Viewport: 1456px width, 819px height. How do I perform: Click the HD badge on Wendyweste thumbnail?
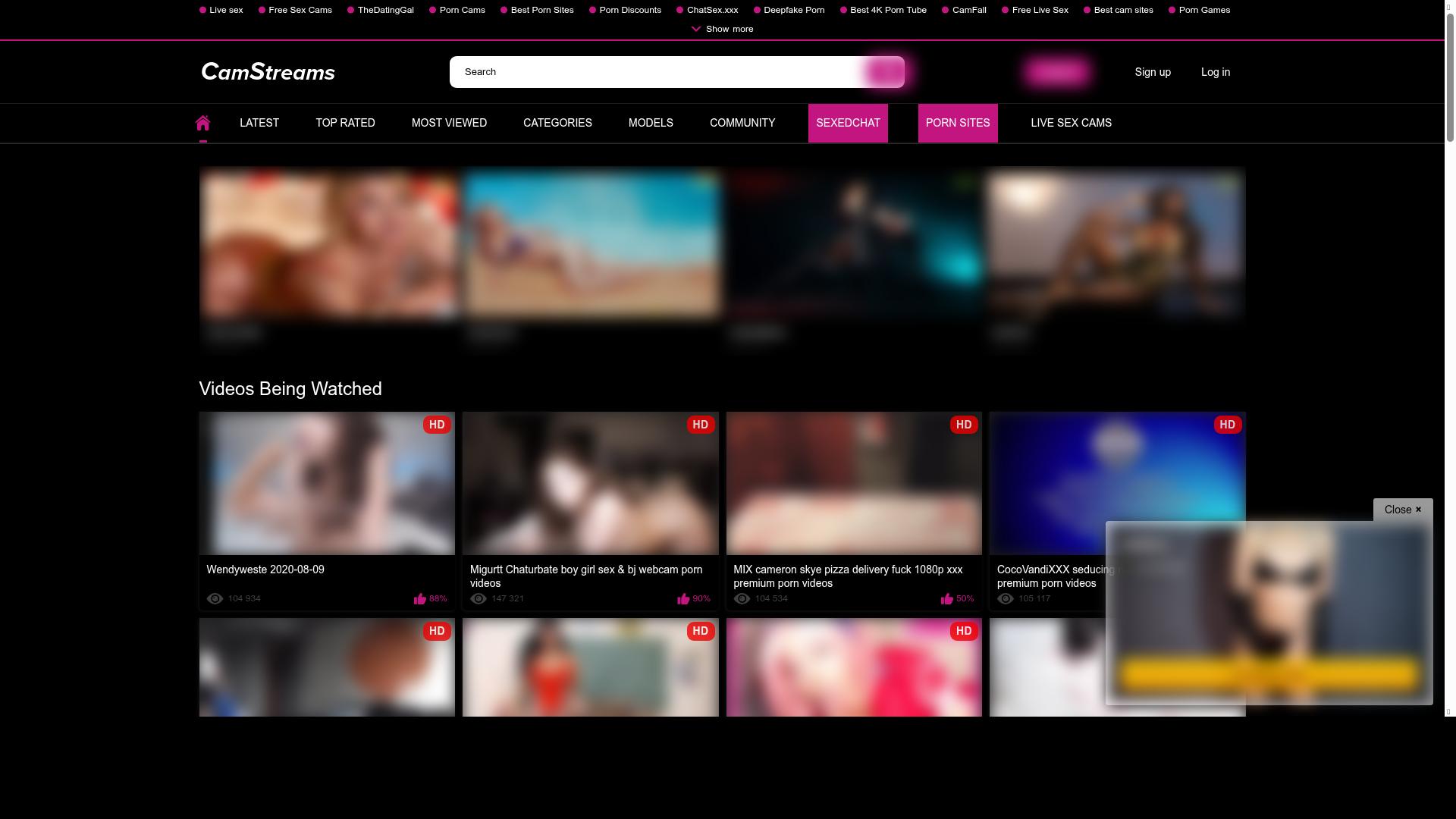tap(436, 425)
